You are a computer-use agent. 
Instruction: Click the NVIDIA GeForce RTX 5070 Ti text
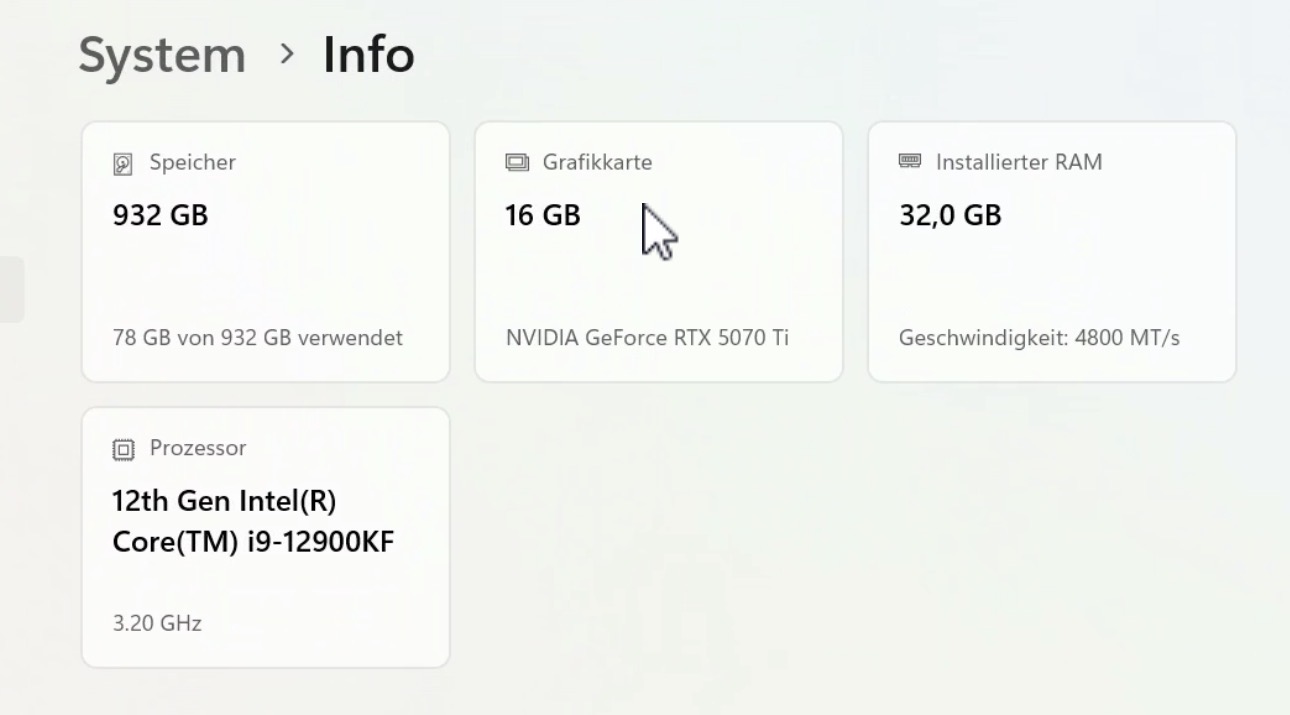[647, 338]
